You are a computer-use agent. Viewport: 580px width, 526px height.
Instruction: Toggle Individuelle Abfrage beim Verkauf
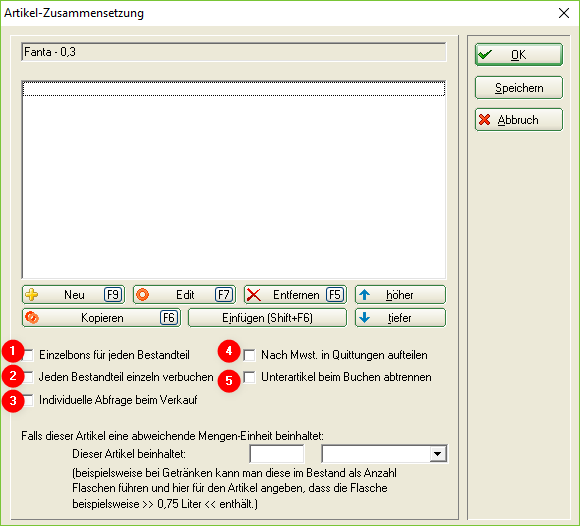(28, 400)
